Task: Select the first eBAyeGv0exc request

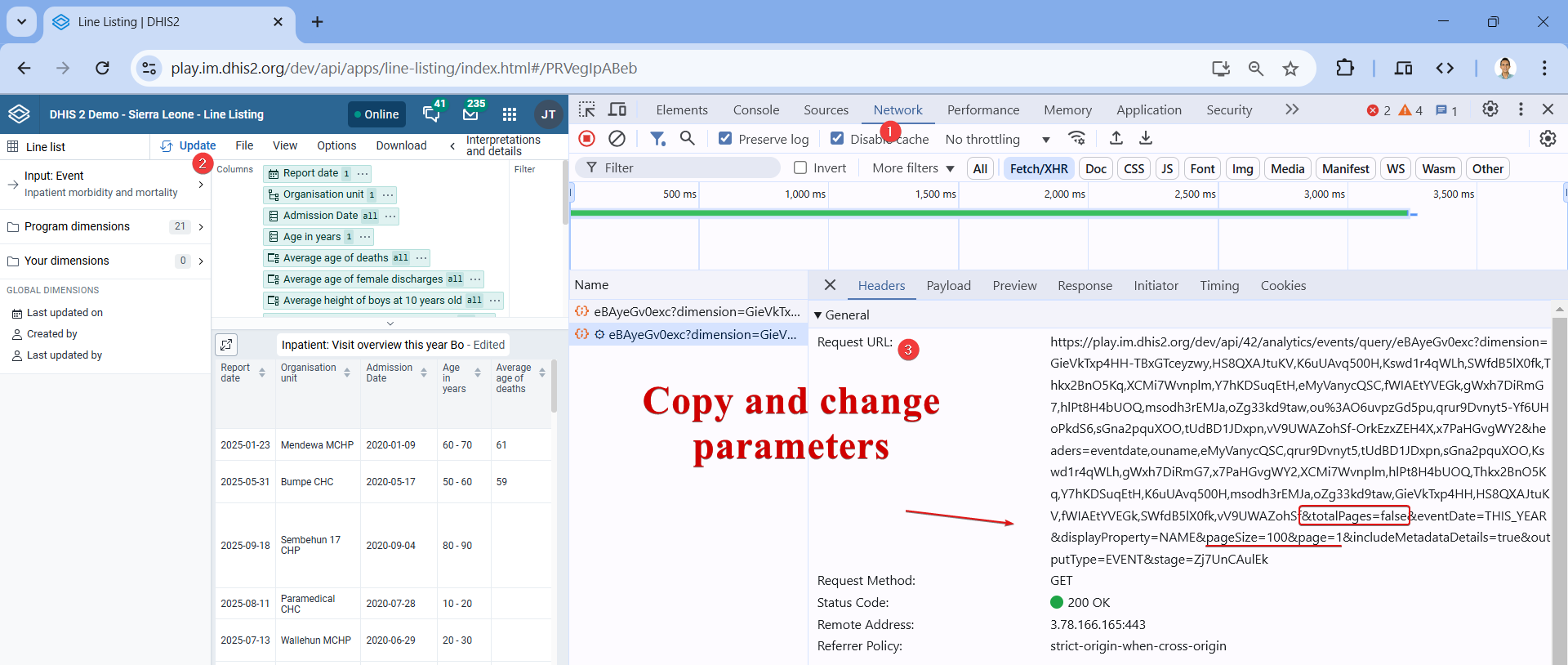Action: coord(688,312)
